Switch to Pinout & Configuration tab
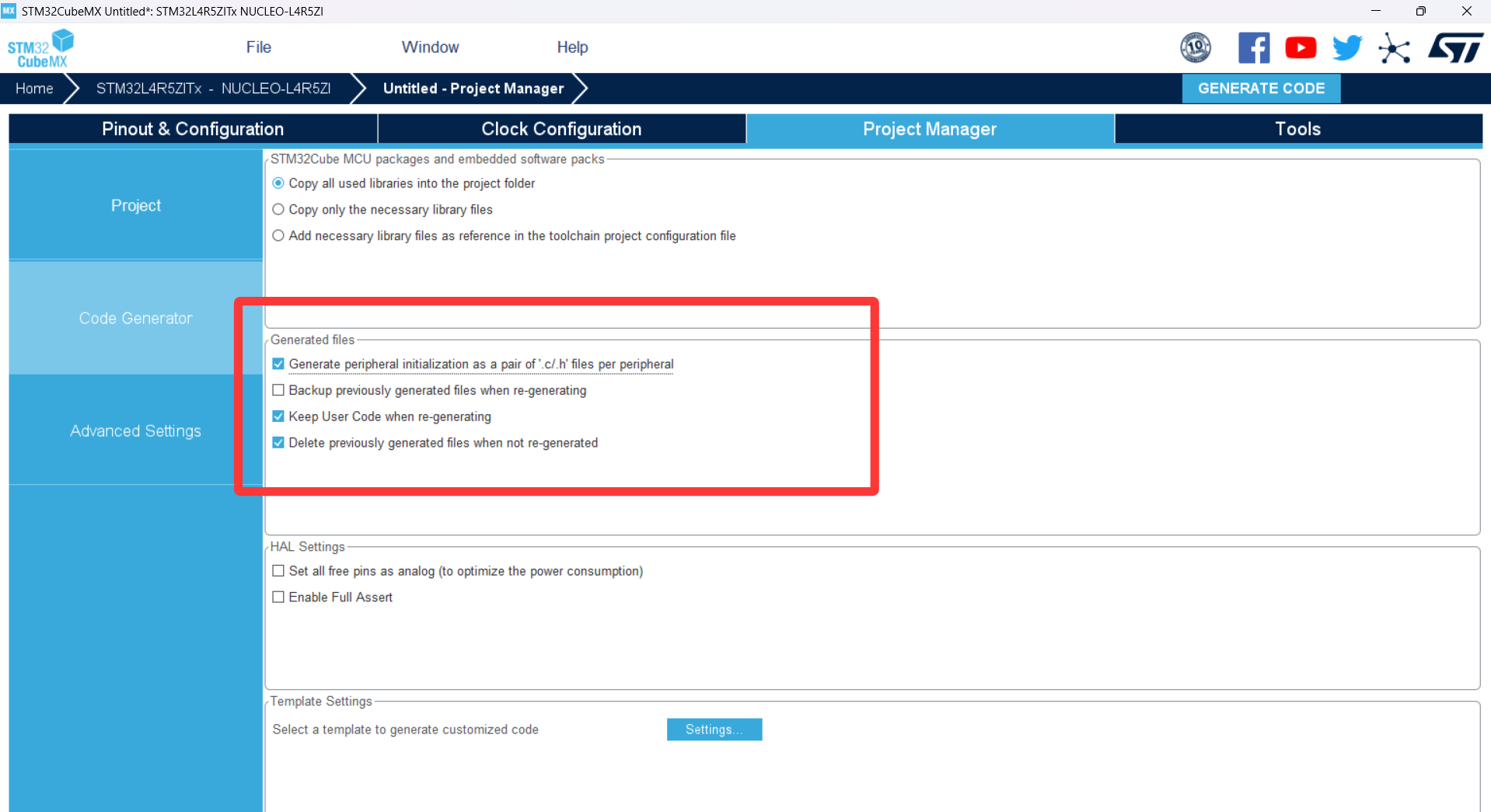The height and width of the screenshot is (812, 1491). click(193, 129)
